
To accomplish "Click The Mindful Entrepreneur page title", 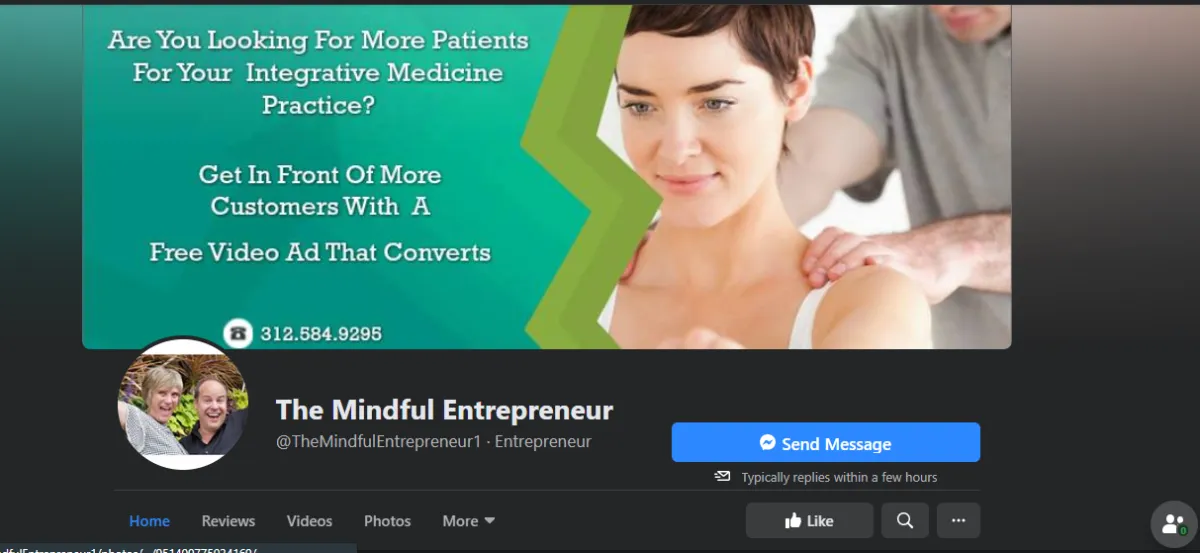I will [444, 410].
